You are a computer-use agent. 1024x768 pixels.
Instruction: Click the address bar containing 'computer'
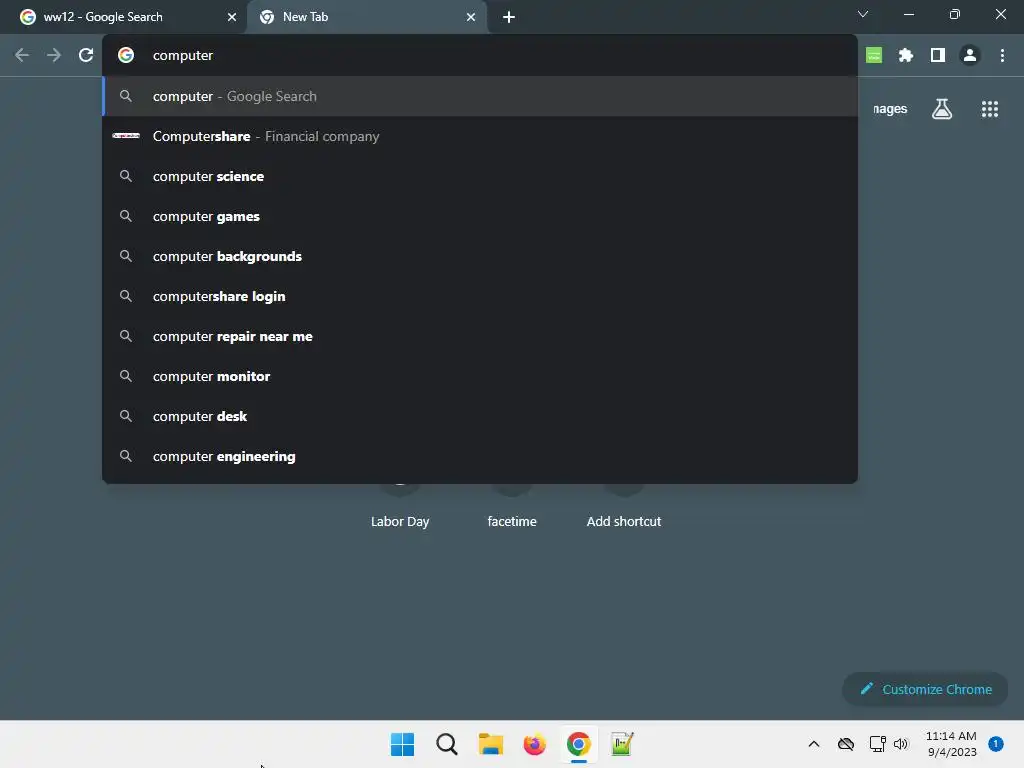pos(480,56)
